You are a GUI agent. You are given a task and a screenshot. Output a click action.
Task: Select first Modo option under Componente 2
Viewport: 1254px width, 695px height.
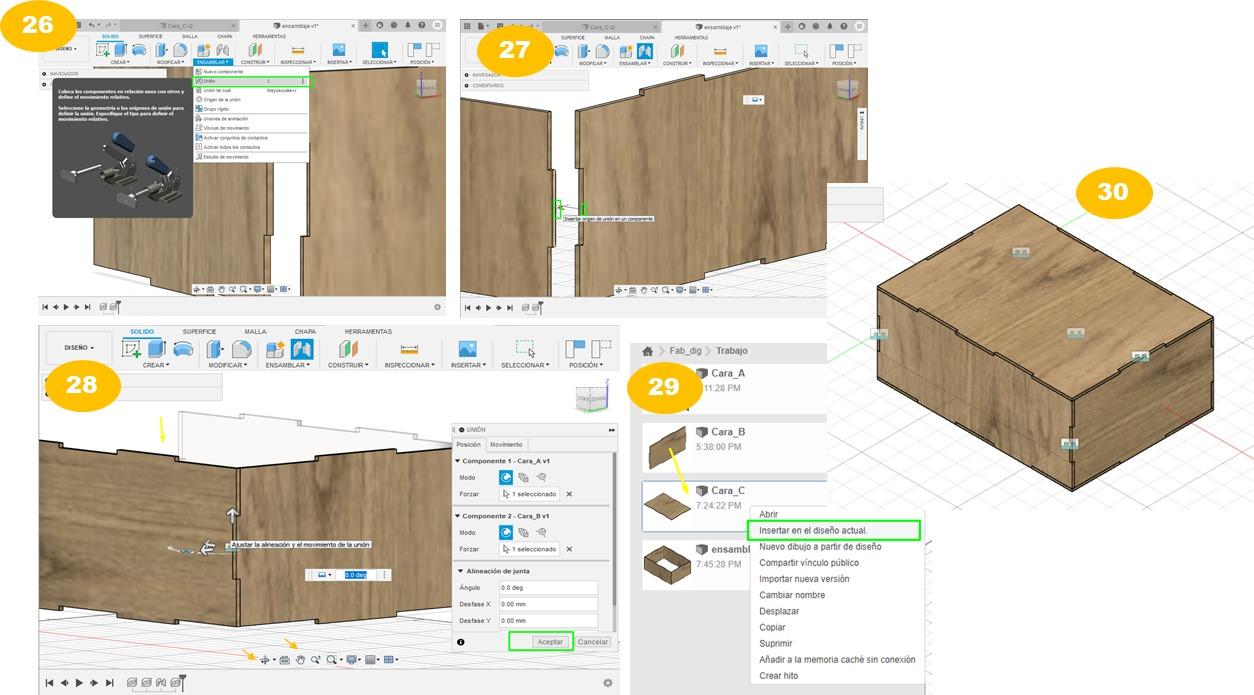point(506,532)
